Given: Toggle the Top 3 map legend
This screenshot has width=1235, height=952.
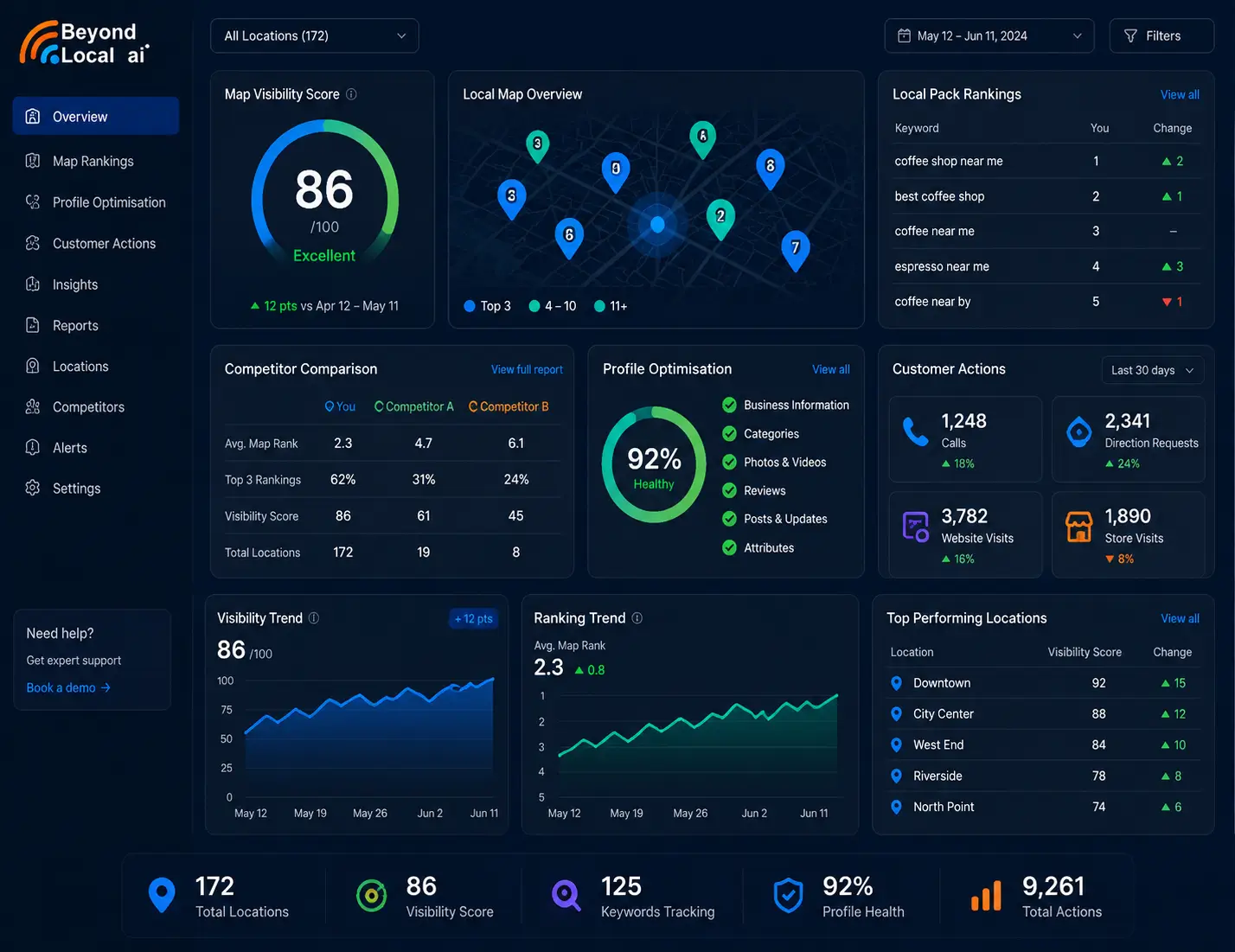Looking at the screenshot, I should point(488,306).
